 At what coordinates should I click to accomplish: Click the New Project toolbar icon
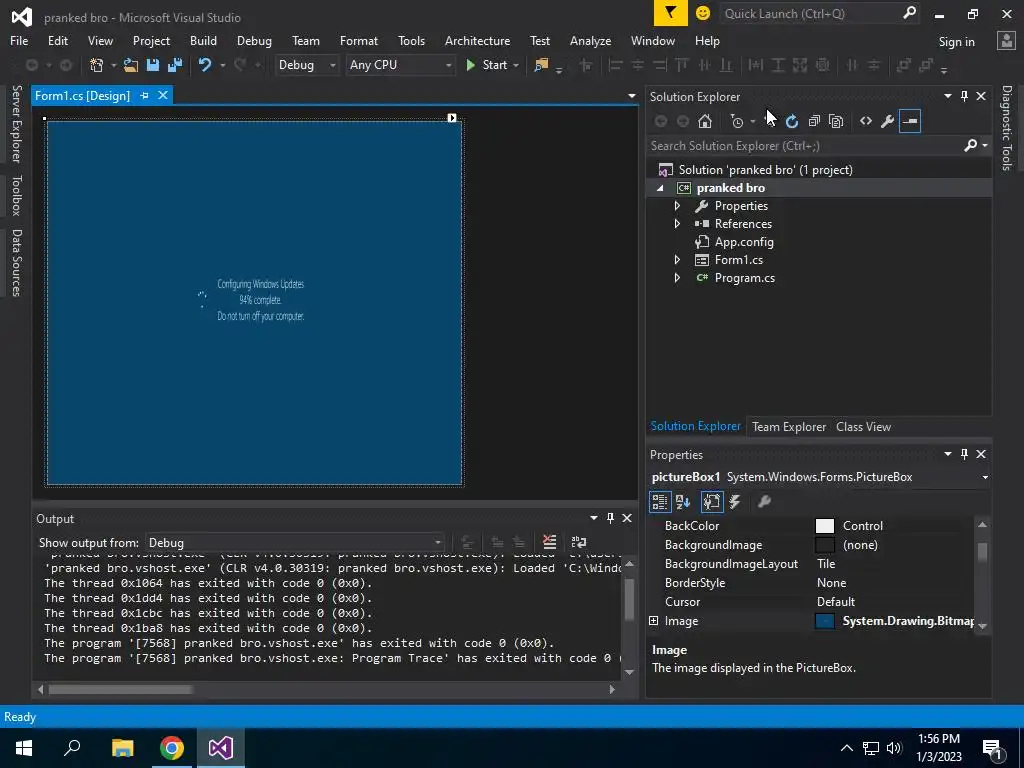coord(97,65)
